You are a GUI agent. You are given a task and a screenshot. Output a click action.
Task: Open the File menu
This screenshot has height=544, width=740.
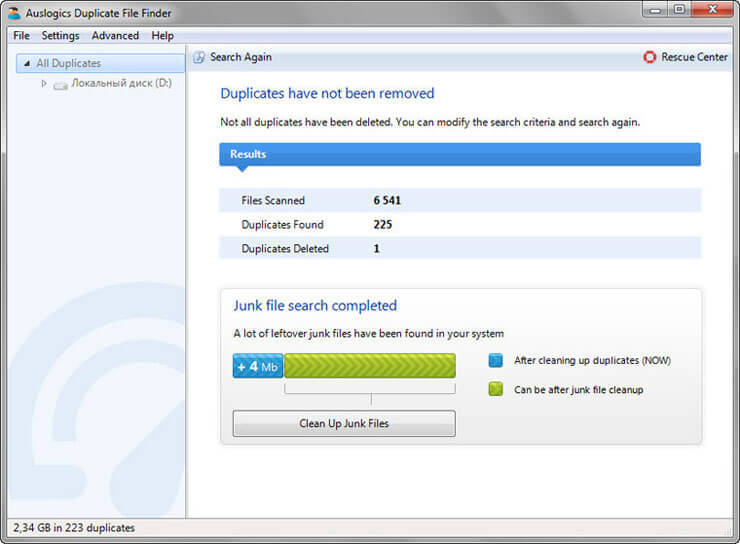tap(21, 36)
